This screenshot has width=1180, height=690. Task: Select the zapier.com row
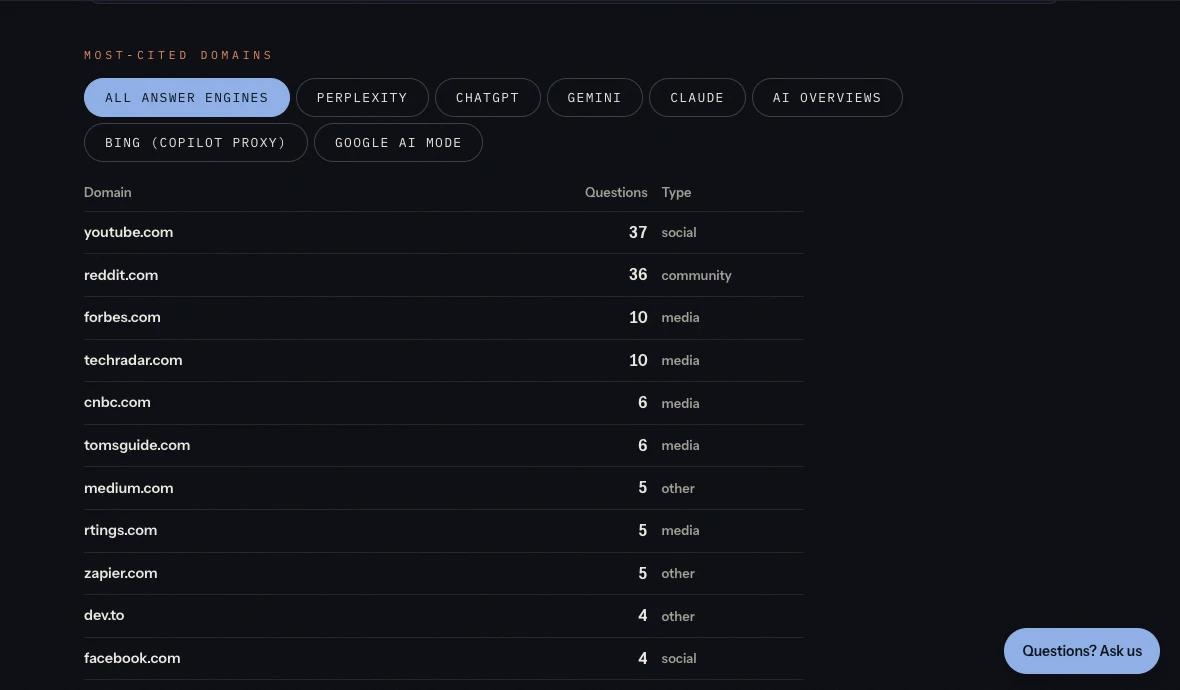tap(443, 573)
